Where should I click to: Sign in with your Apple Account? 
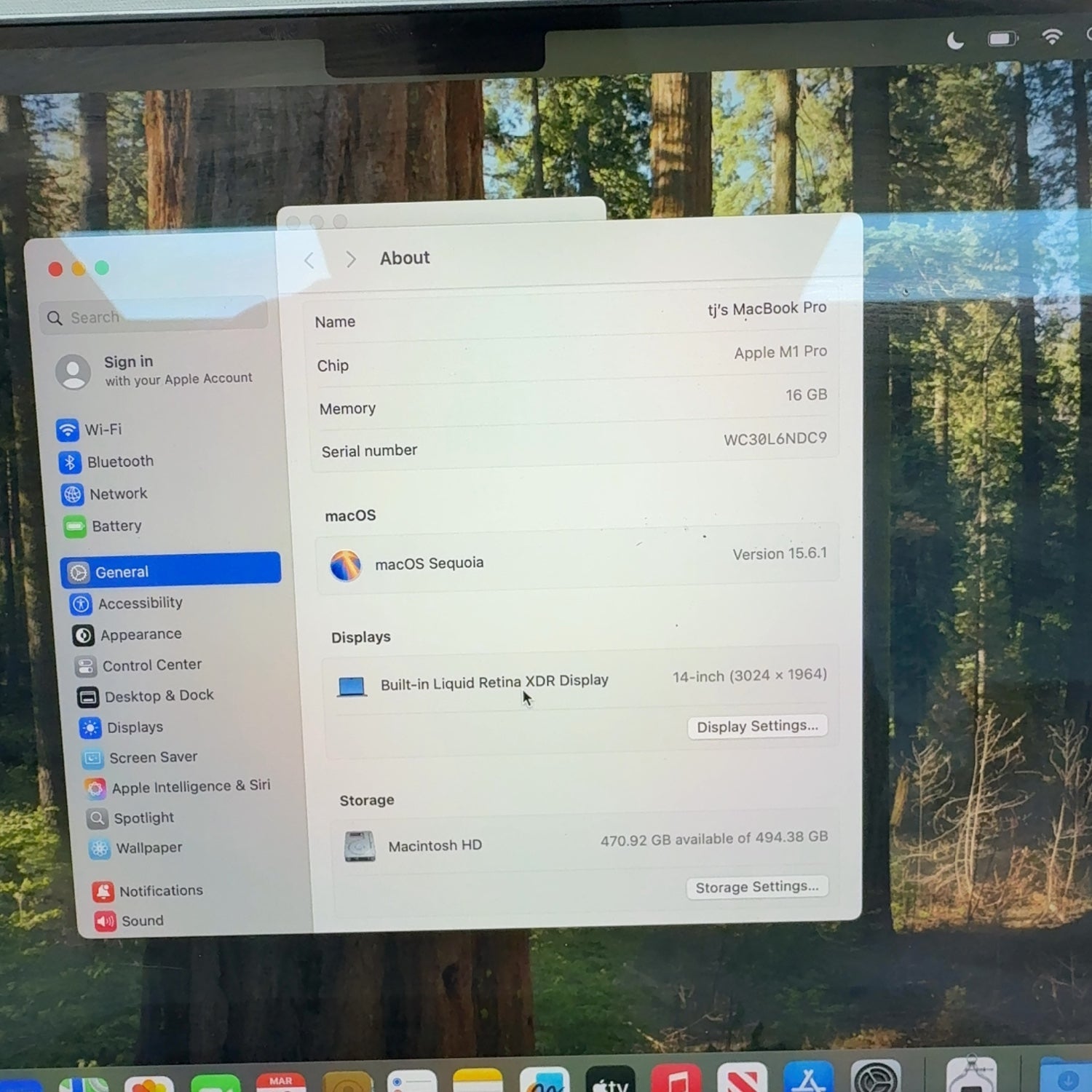click(x=156, y=371)
